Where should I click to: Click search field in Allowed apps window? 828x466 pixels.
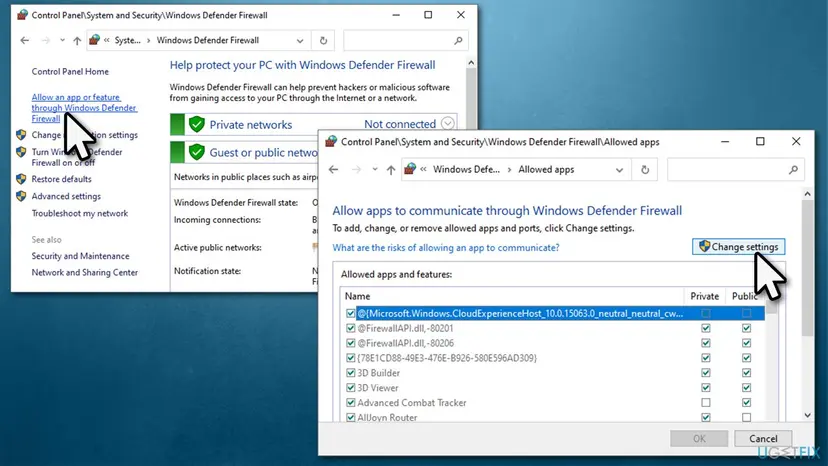(736, 170)
